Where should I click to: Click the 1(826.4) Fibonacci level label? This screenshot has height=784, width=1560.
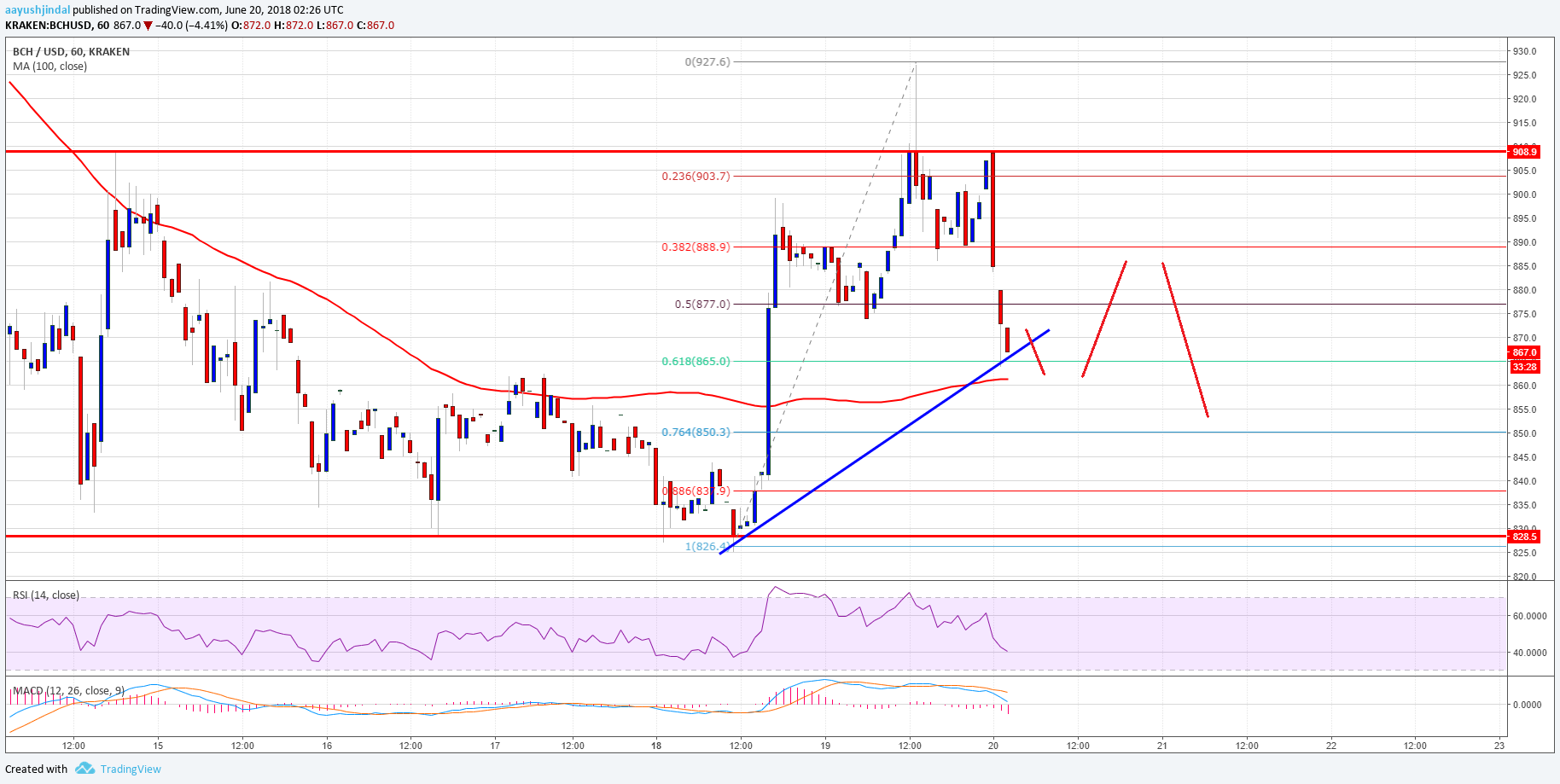point(708,546)
